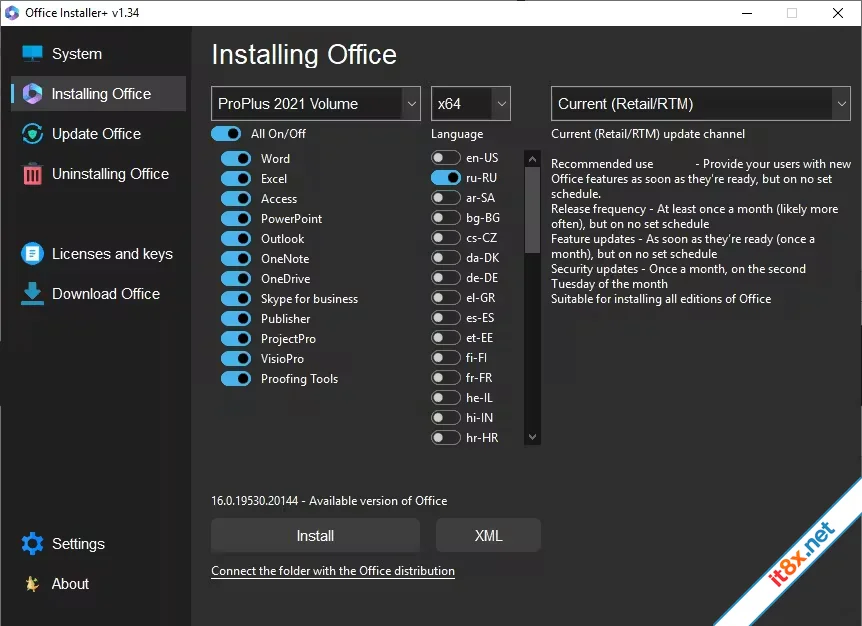Open the System section
This screenshot has width=862, height=626.
coord(98,53)
